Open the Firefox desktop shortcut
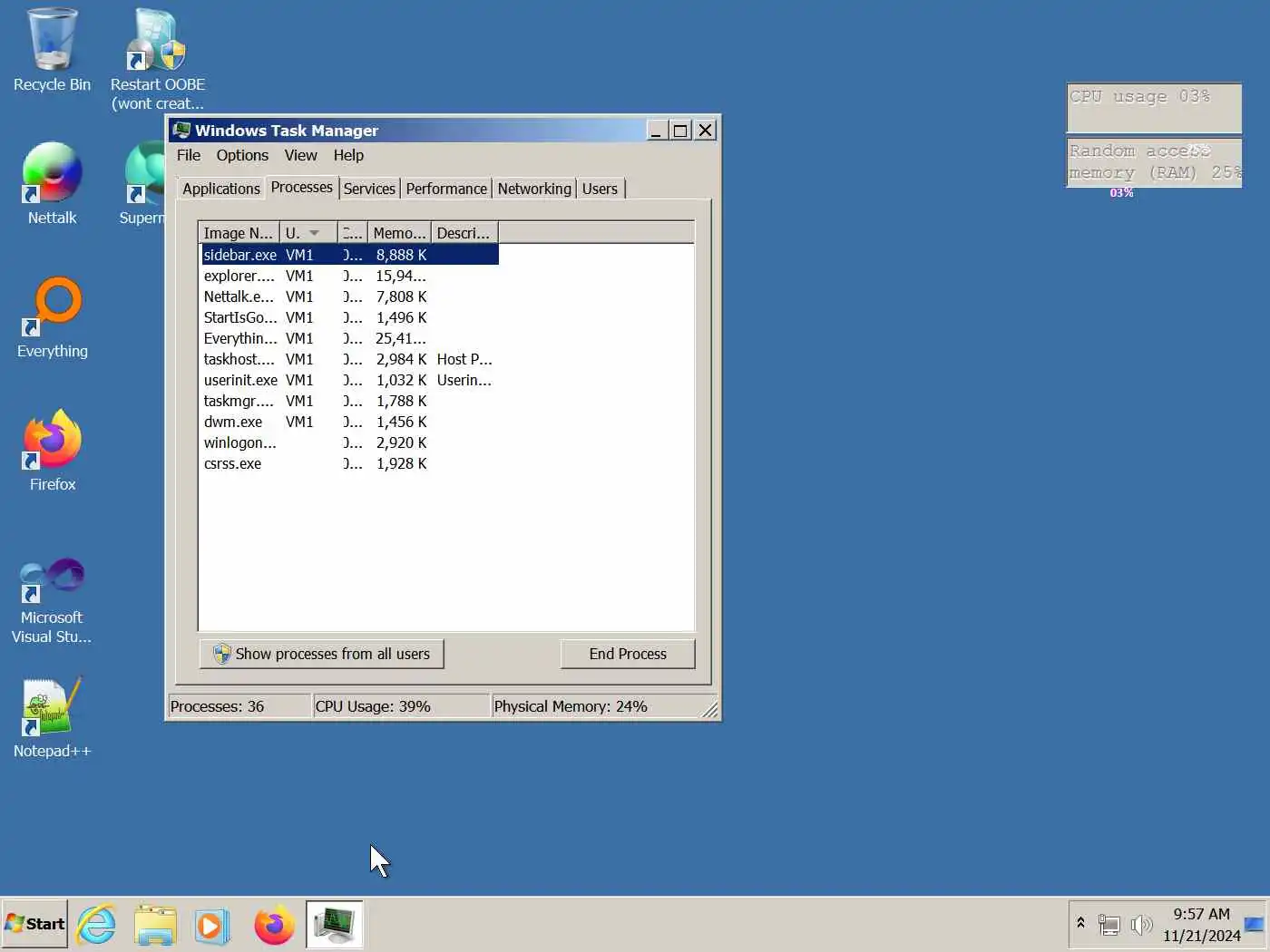 tap(52, 451)
